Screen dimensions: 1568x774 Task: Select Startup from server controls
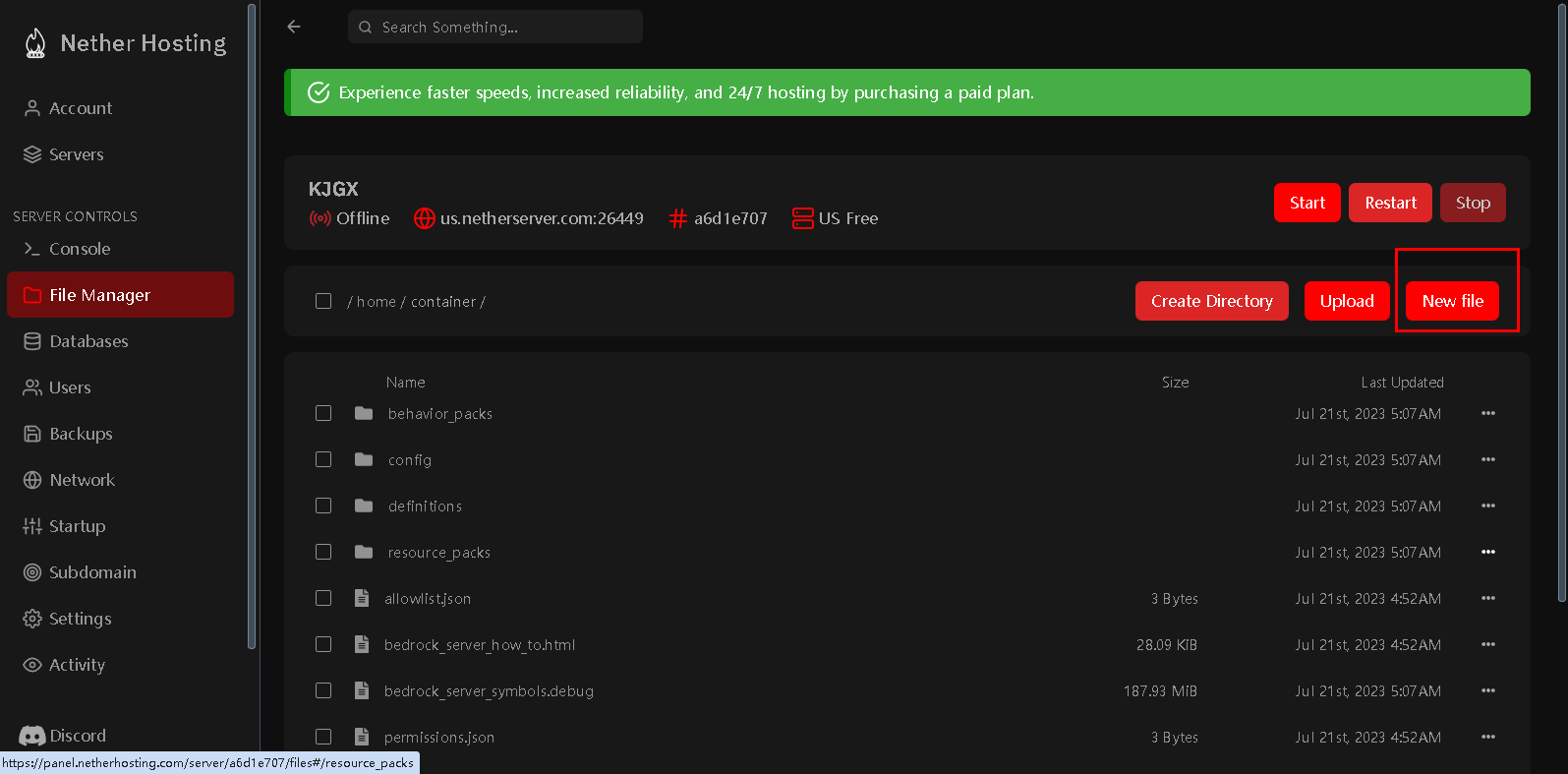pos(120,526)
